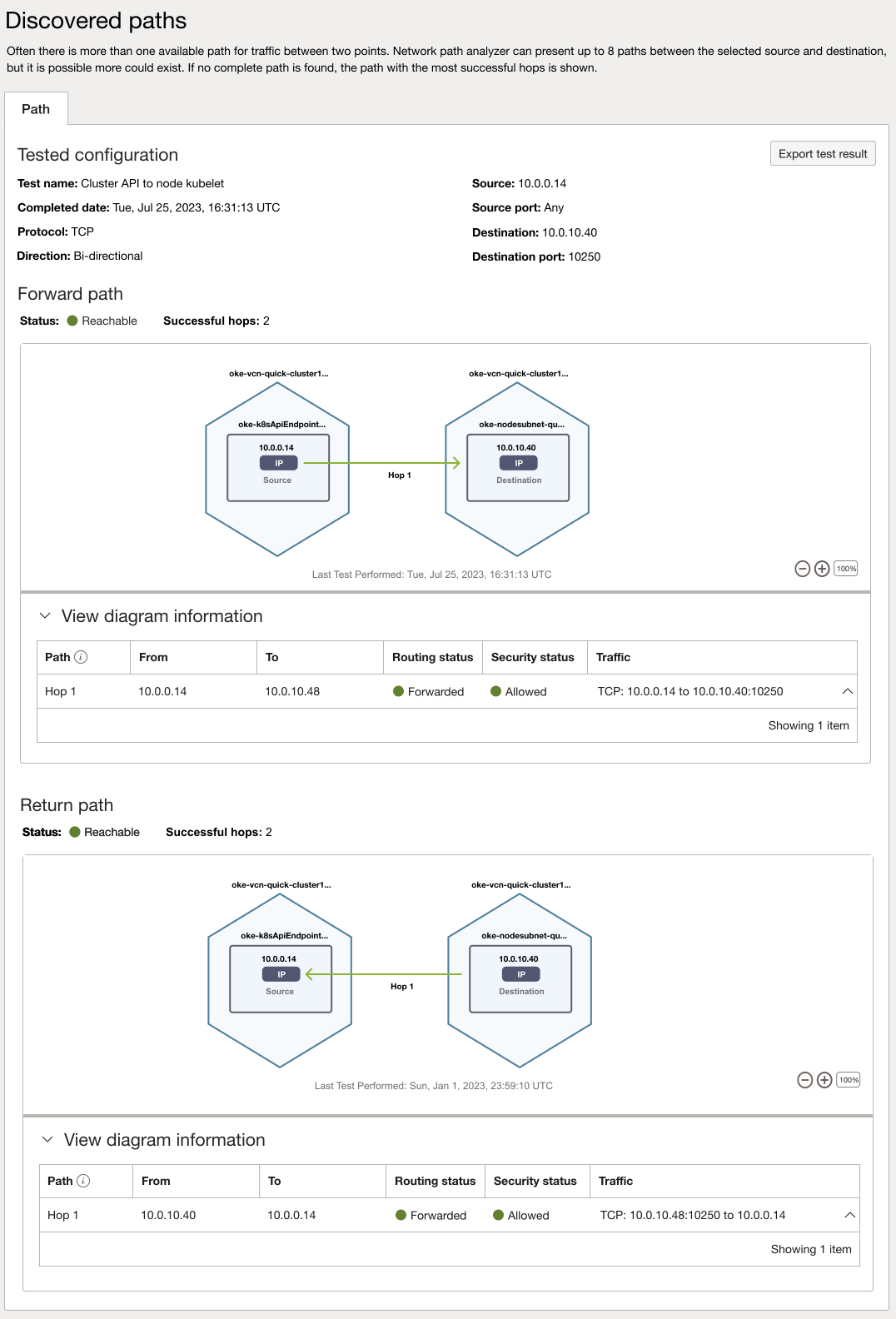Zoom out the return path diagram
This screenshot has width=896, height=1319.
click(x=804, y=1080)
